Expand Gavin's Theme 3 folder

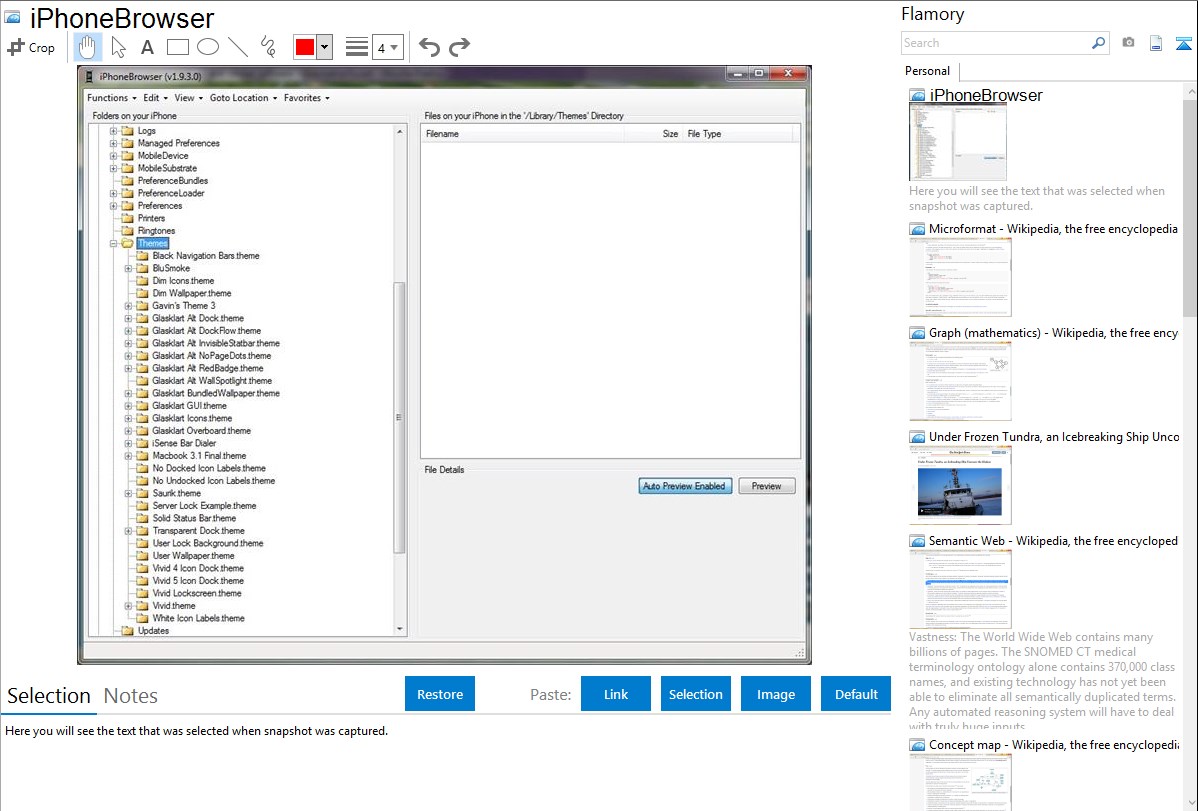128,306
